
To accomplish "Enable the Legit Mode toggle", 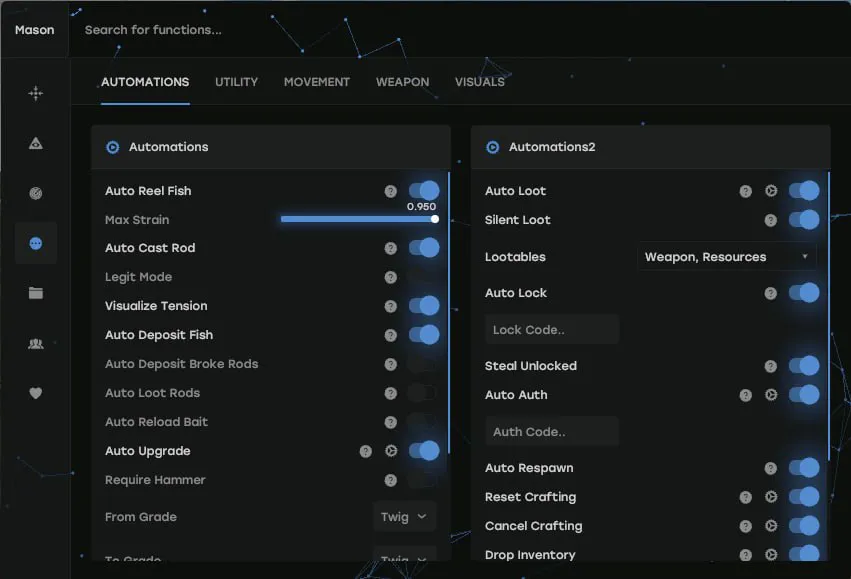I will (423, 277).
